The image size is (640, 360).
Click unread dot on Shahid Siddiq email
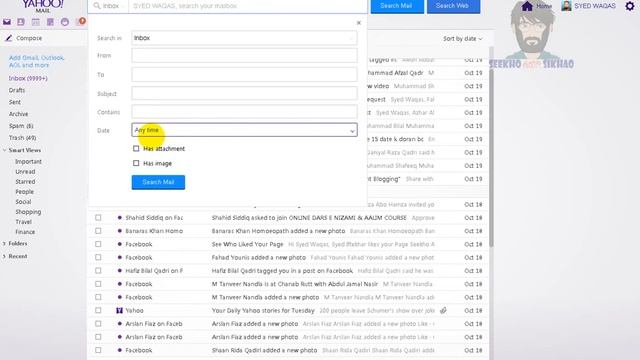[x=120, y=218]
